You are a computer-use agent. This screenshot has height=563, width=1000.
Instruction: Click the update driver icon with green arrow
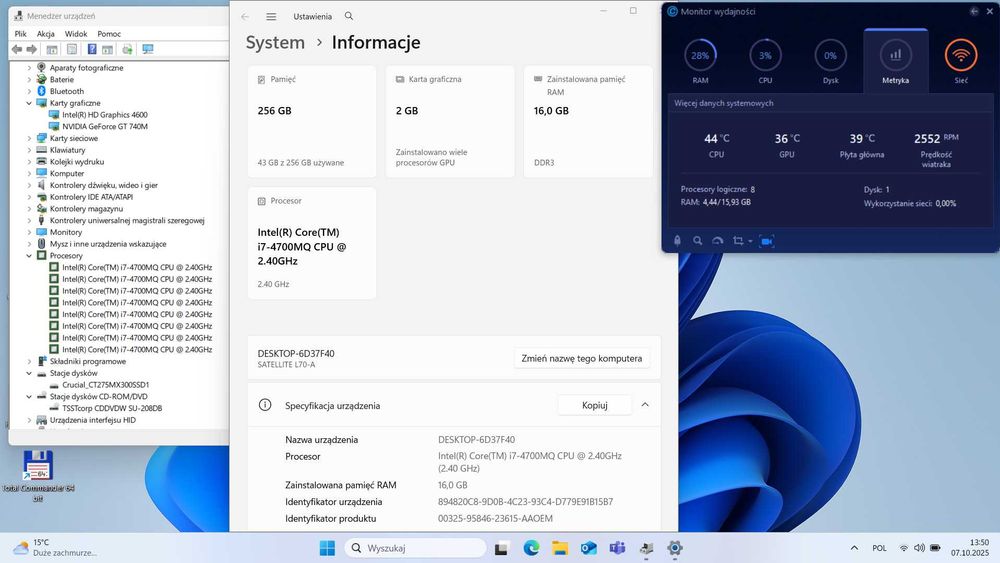128,49
